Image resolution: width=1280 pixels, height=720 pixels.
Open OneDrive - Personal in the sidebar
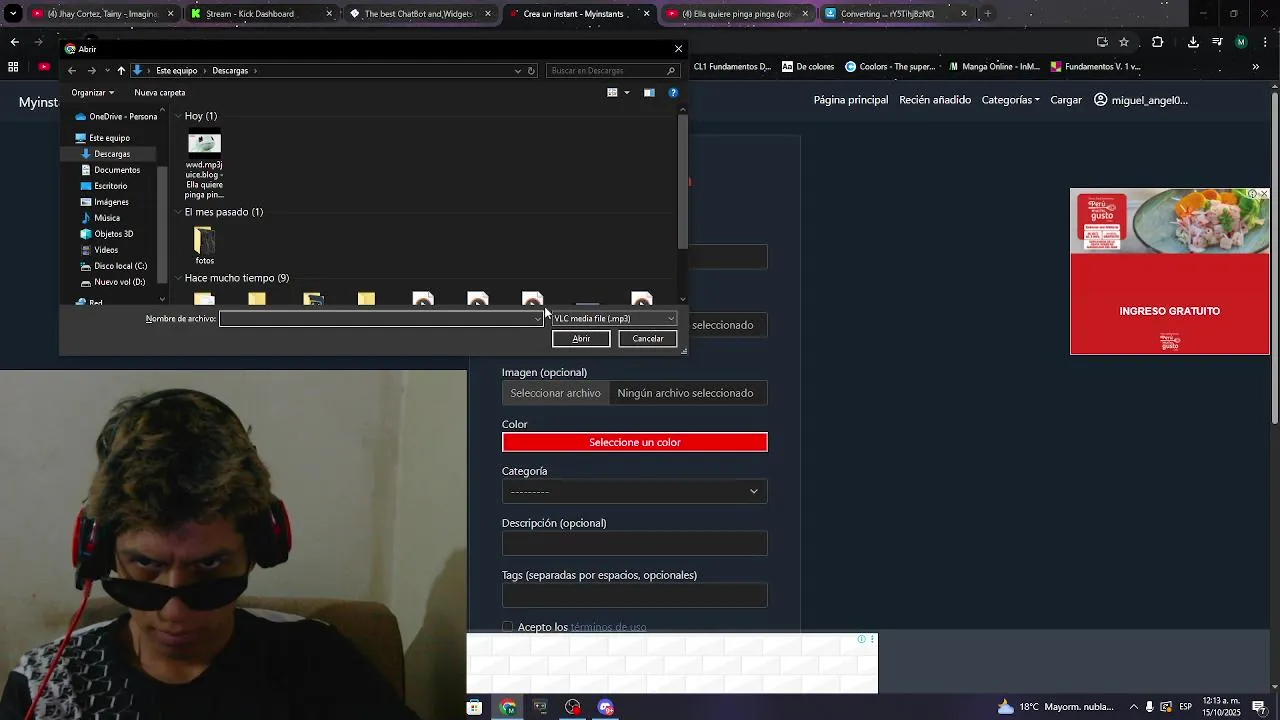coord(116,116)
